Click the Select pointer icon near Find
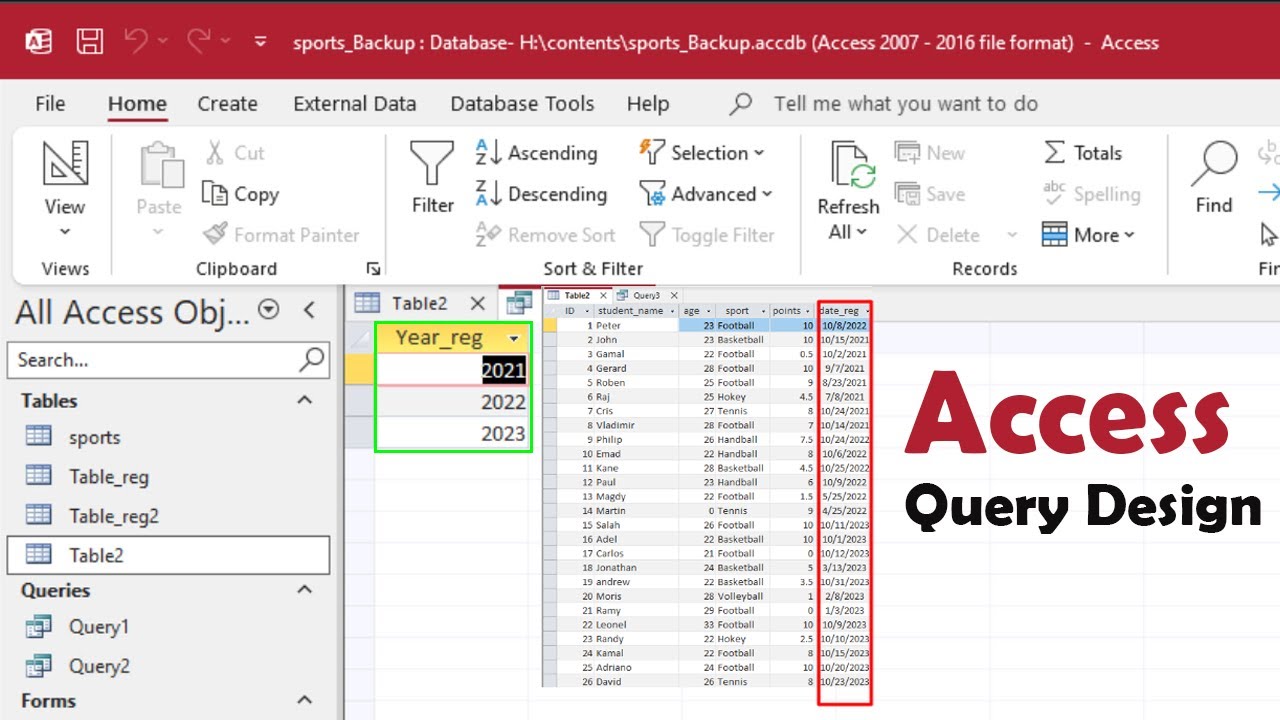 1268,234
